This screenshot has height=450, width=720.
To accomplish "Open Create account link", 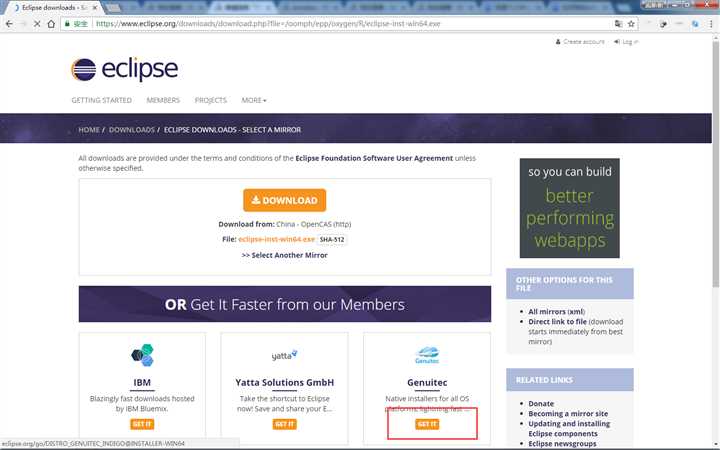I will 580,42.
